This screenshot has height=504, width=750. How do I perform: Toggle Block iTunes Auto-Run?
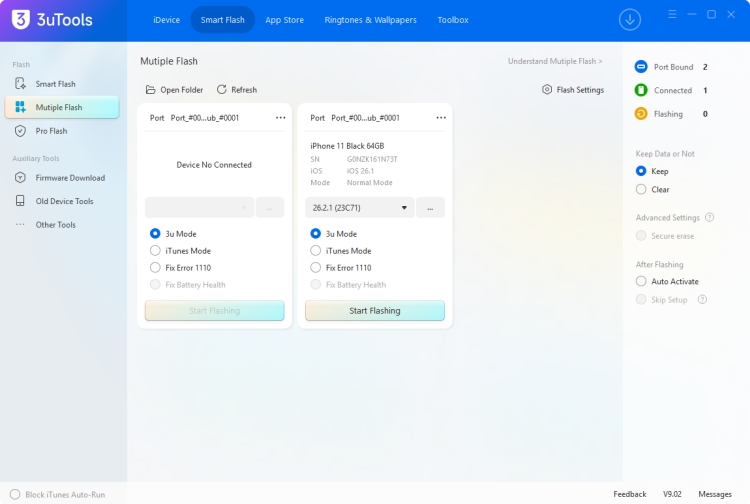pyautogui.click(x=15, y=494)
